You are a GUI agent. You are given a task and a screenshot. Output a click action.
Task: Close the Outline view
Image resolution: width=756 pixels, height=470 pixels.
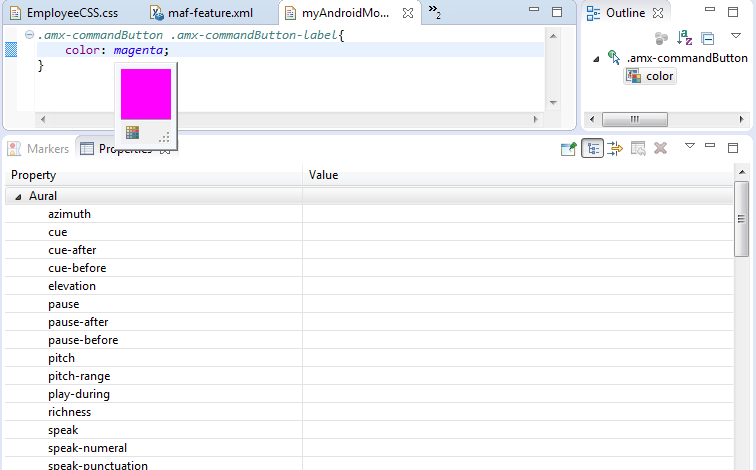click(x=658, y=13)
